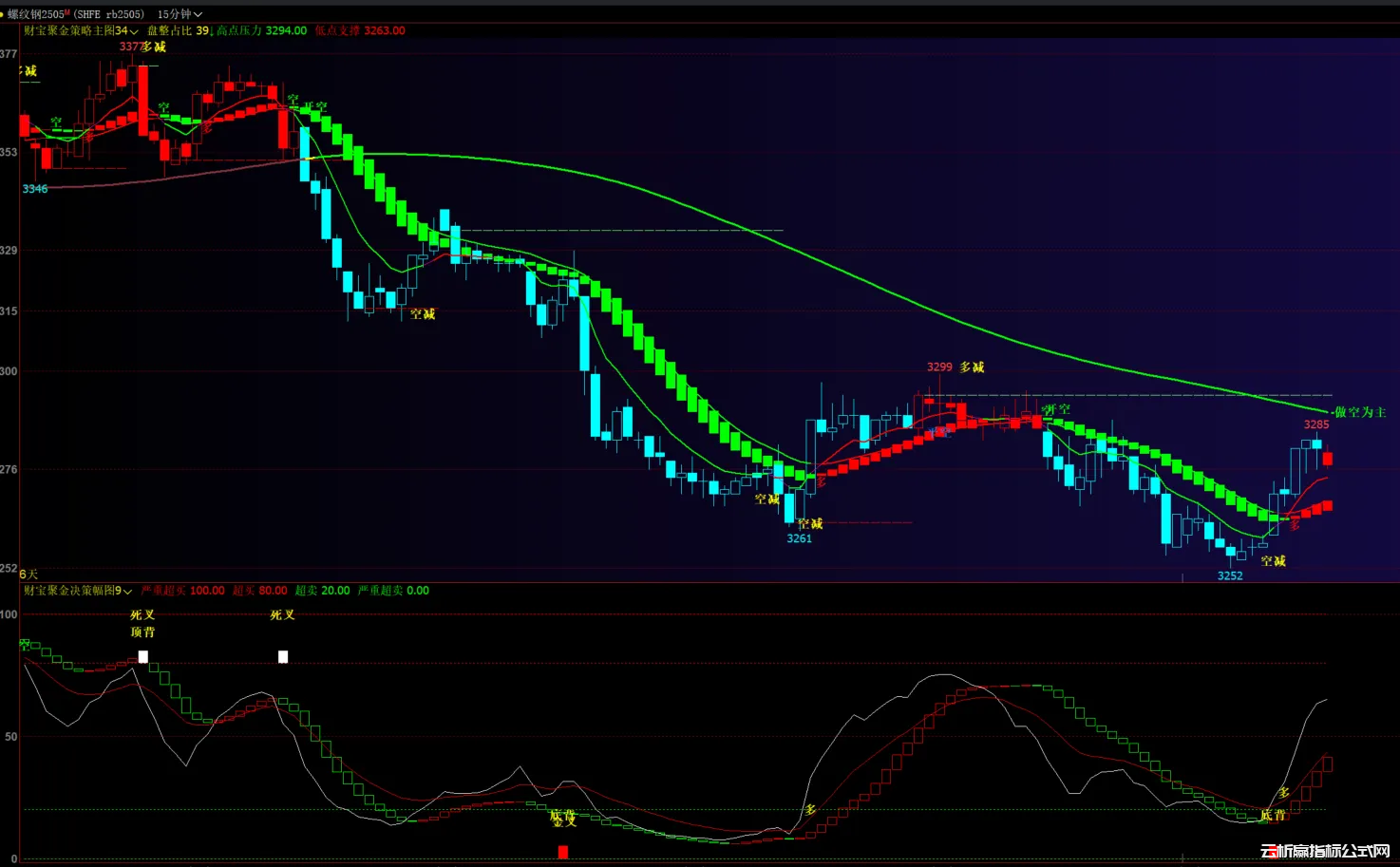Click the white square under second 死叉
Viewport: 1400px width, 867px height.
[283, 656]
